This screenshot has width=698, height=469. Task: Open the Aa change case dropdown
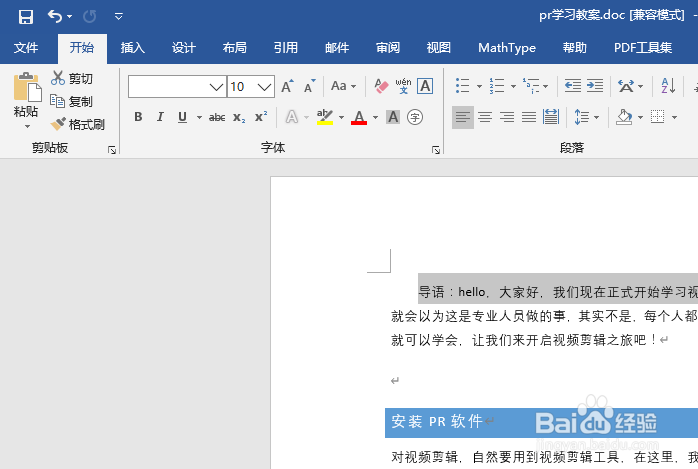point(343,86)
